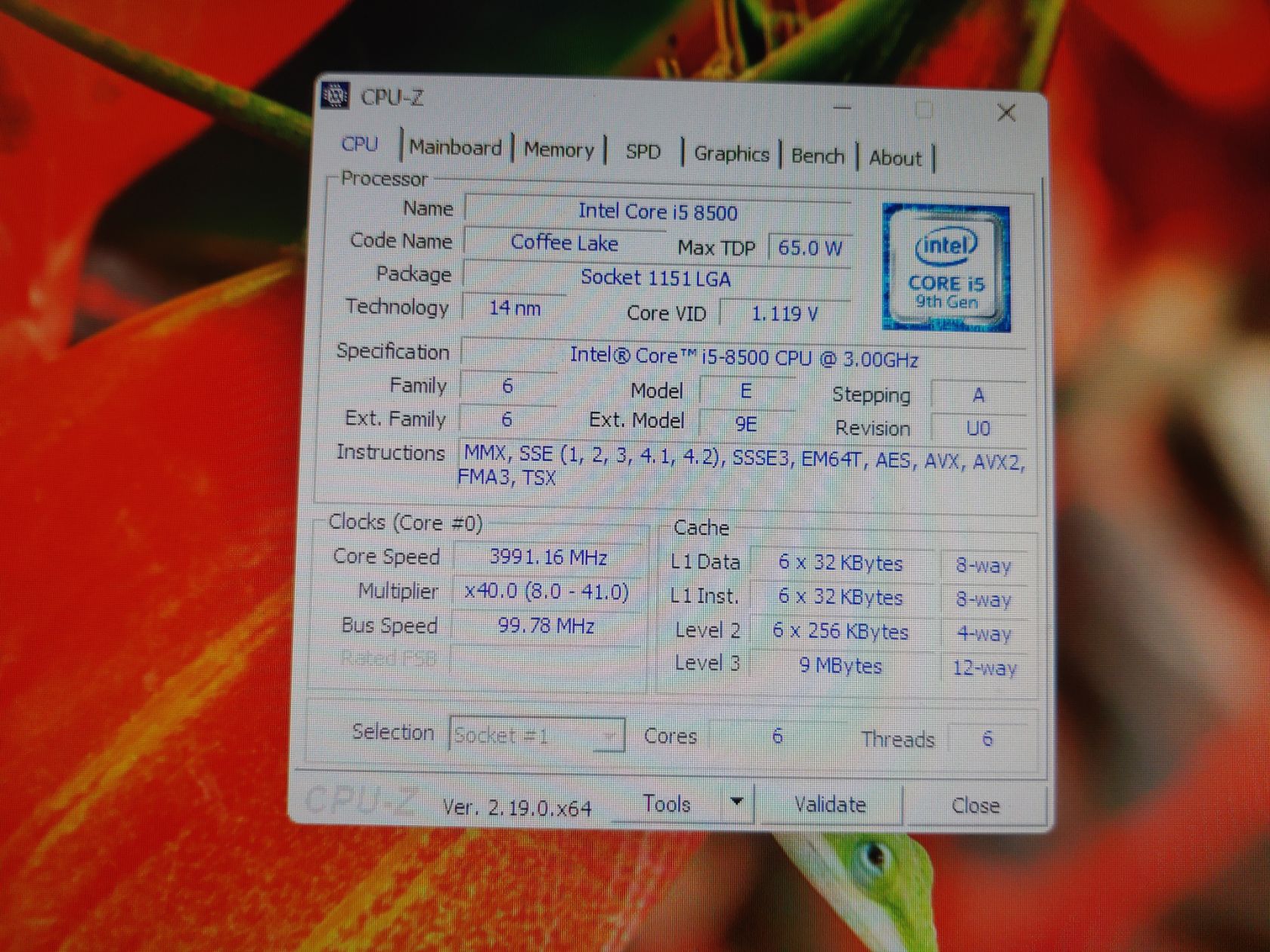Screen dimensions: 1270x952
Task: Click the Core VID value '1.119 V'
Action: [x=785, y=314]
